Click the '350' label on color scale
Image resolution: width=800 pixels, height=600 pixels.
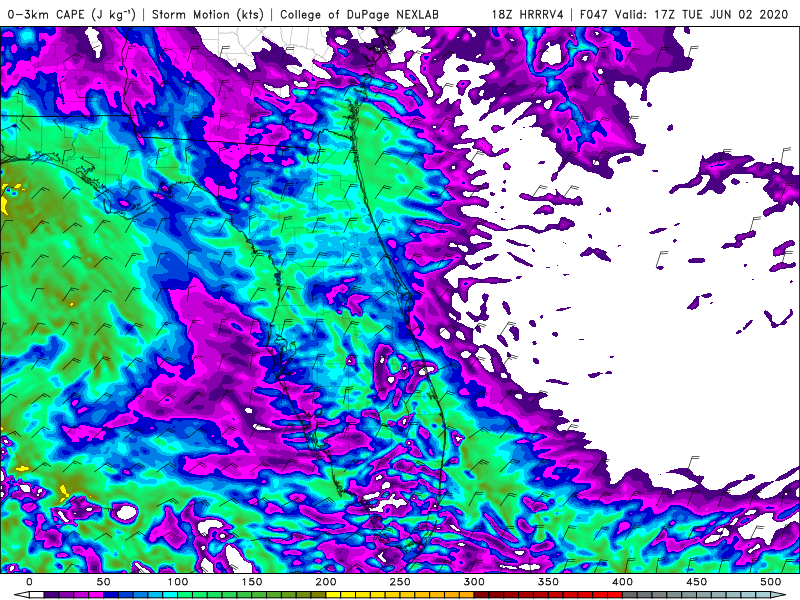(x=548, y=582)
